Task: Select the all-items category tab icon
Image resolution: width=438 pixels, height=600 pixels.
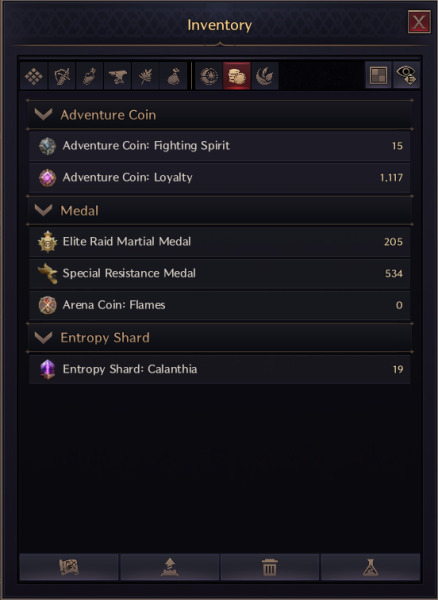Action: coord(34,76)
